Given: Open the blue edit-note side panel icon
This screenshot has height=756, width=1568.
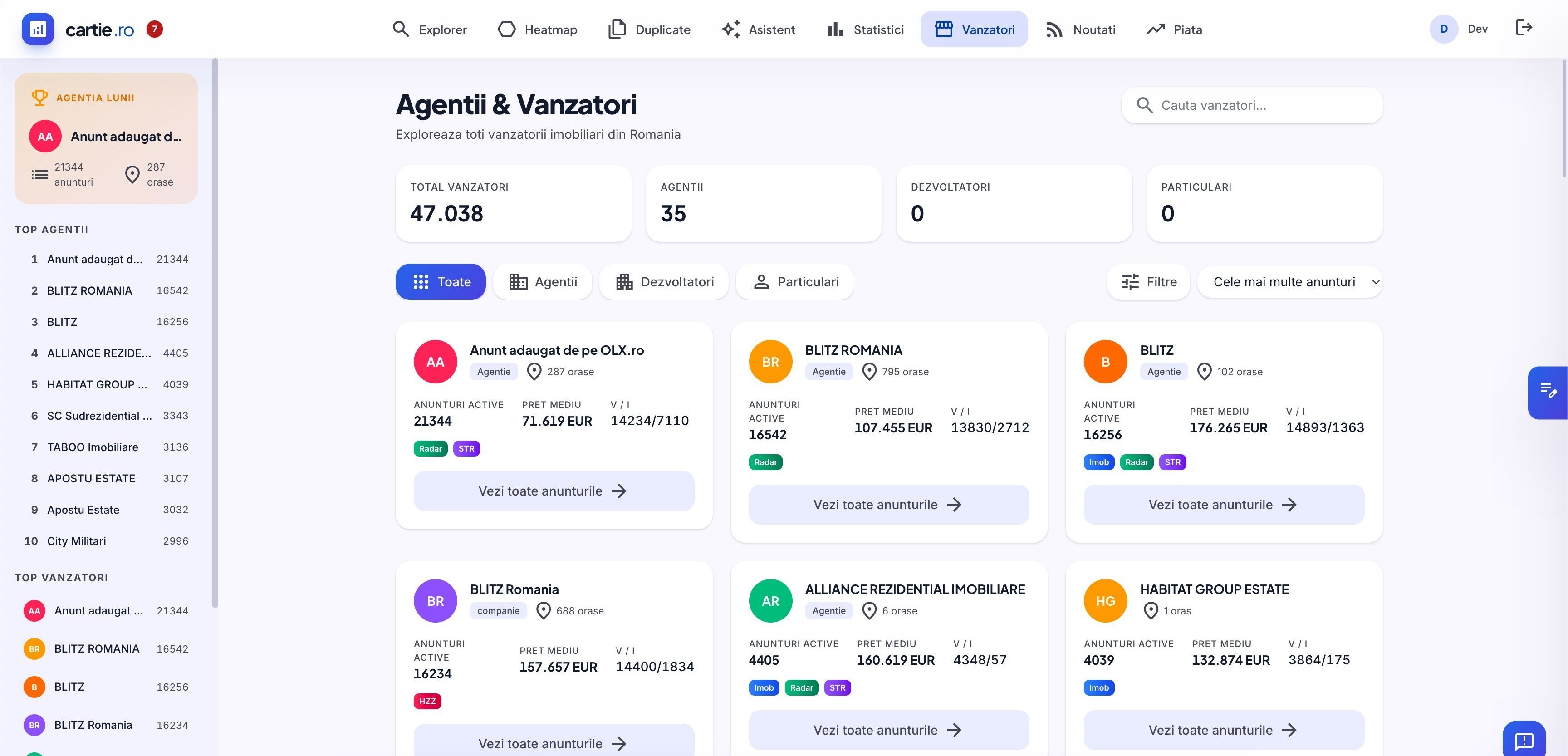Looking at the screenshot, I should tap(1548, 392).
